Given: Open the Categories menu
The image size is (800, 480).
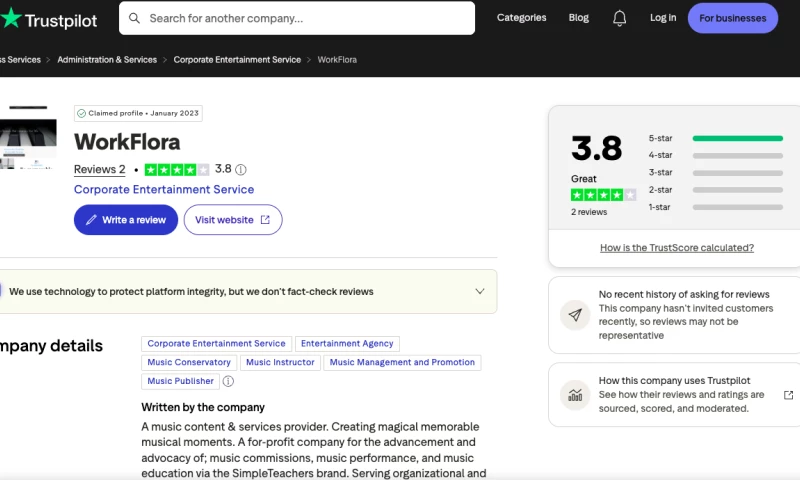Looking at the screenshot, I should tap(521, 18).
